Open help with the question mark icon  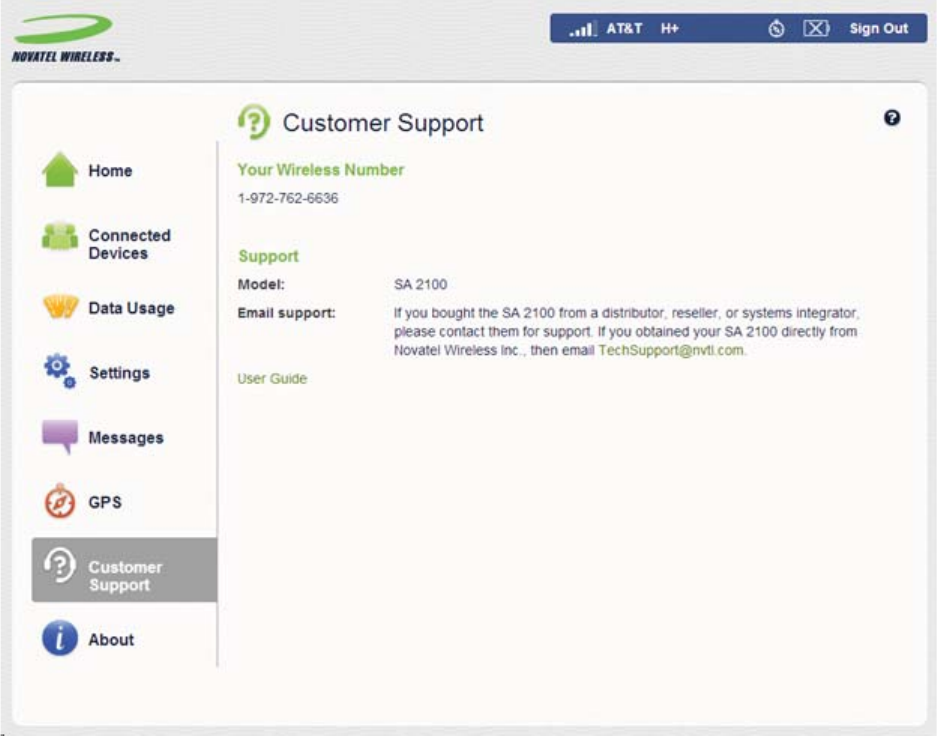(892, 118)
